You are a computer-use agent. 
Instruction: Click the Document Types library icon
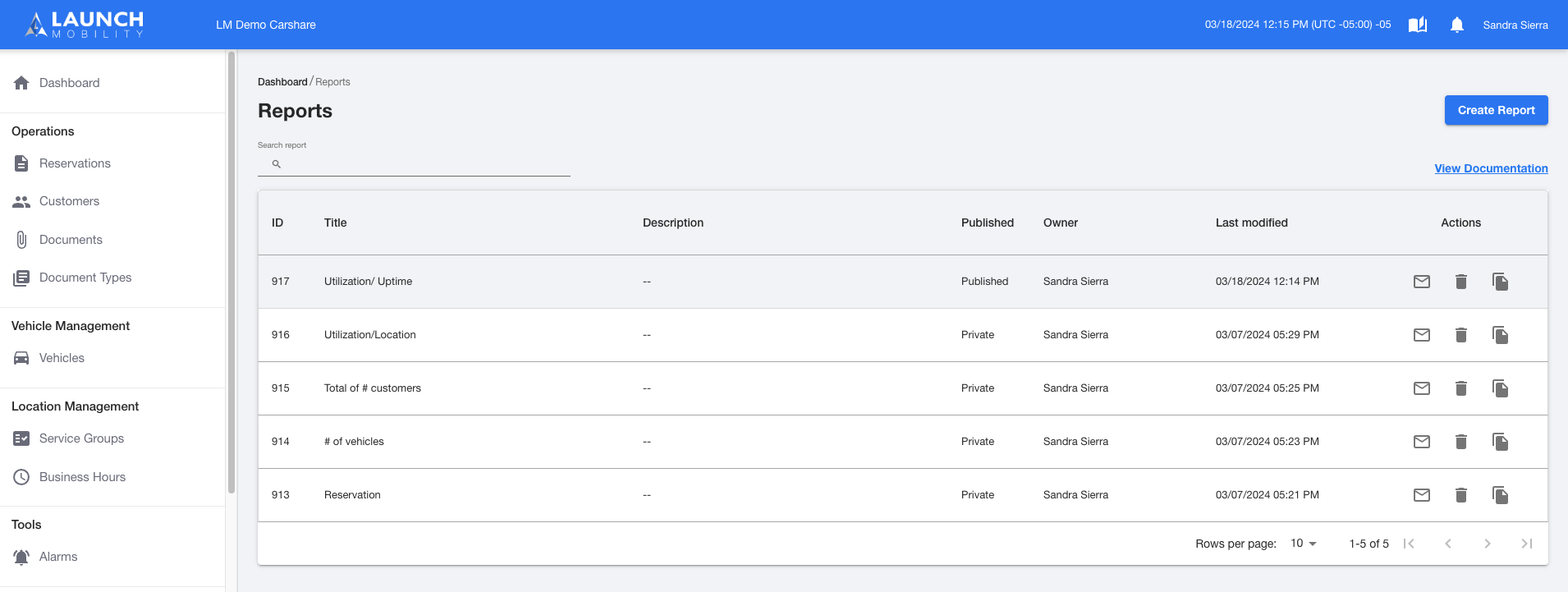(21, 278)
